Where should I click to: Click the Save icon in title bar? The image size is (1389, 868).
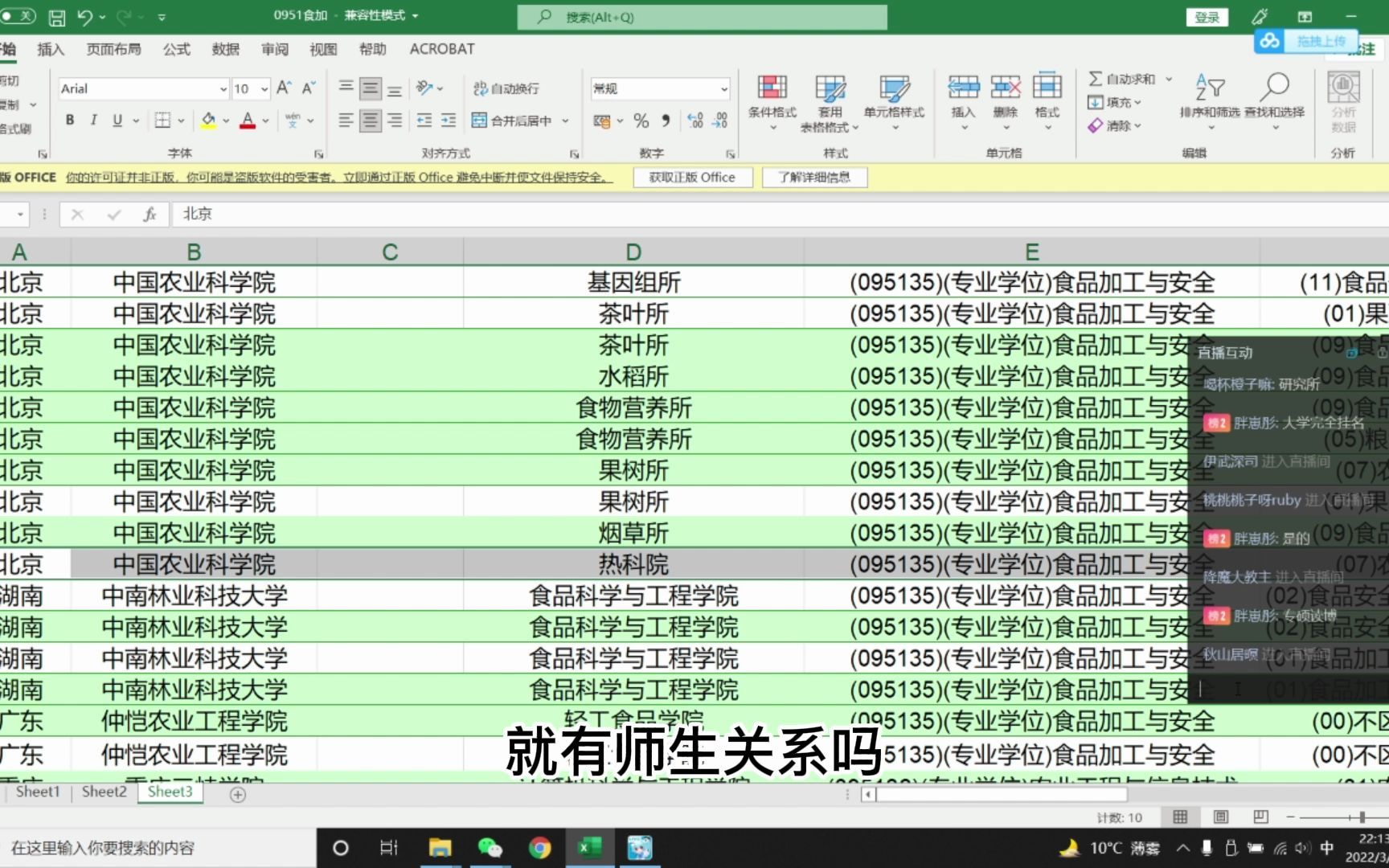[x=57, y=17]
